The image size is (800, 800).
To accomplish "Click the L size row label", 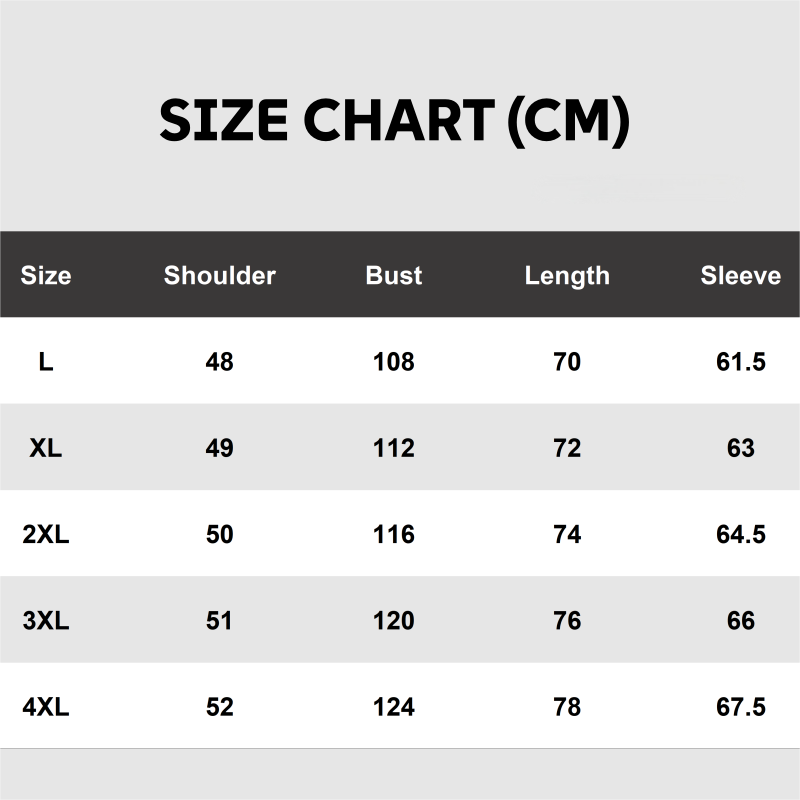I will coord(46,361).
